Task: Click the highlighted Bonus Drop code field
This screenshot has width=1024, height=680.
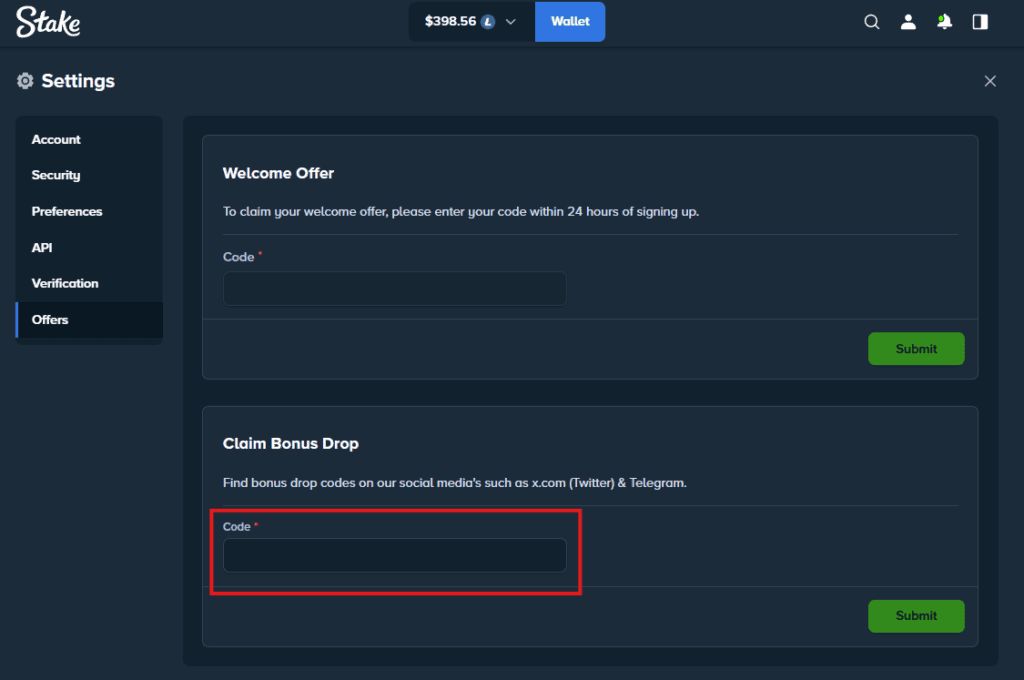Action: click(x=394, y=556)
